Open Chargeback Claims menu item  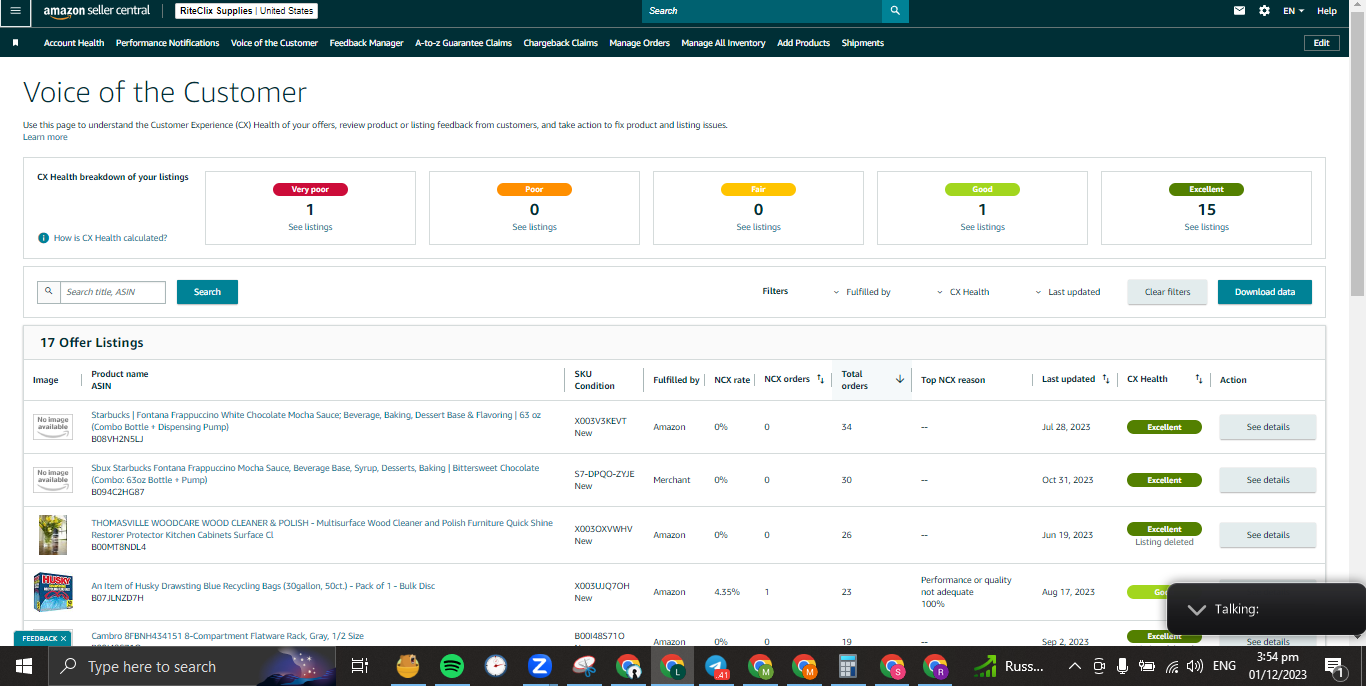[560, 43]
